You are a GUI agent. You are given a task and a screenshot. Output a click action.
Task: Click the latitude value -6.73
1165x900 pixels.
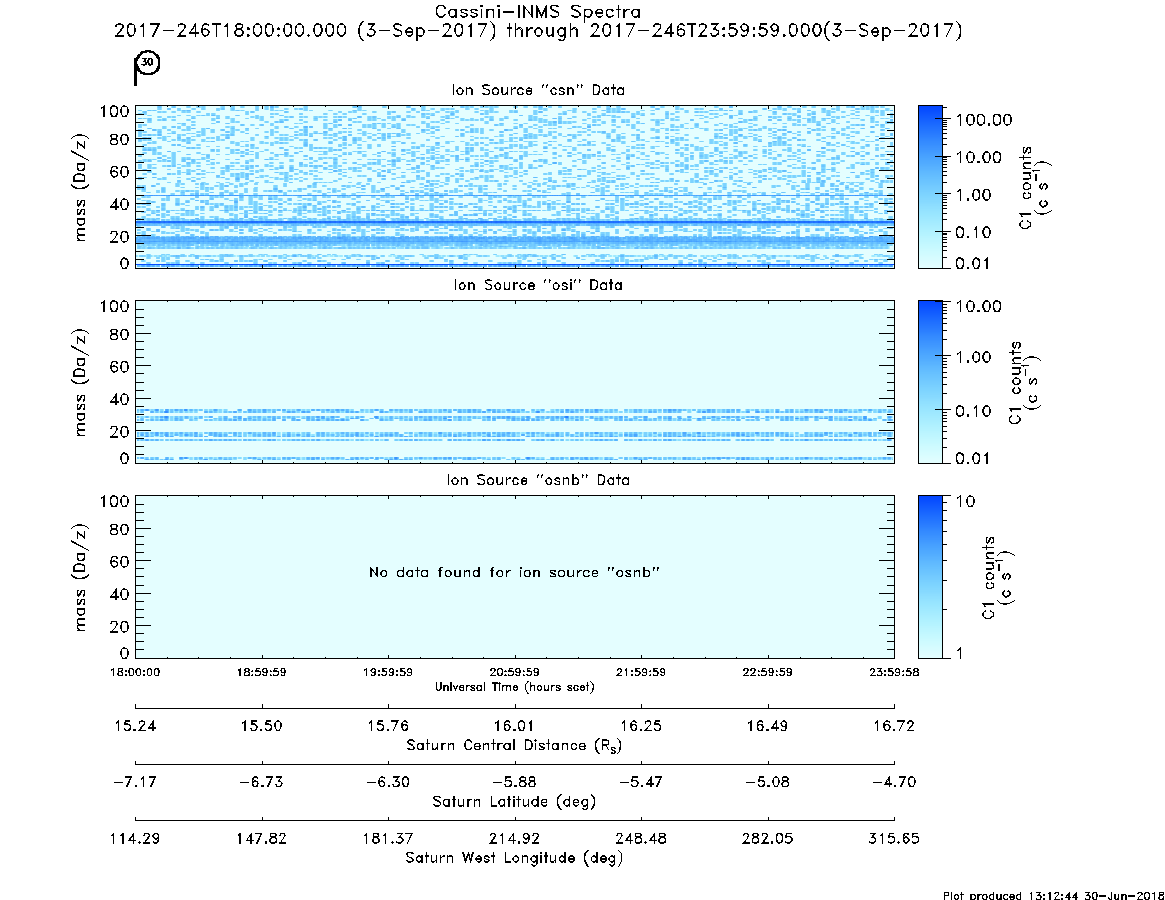coord(262,782)
